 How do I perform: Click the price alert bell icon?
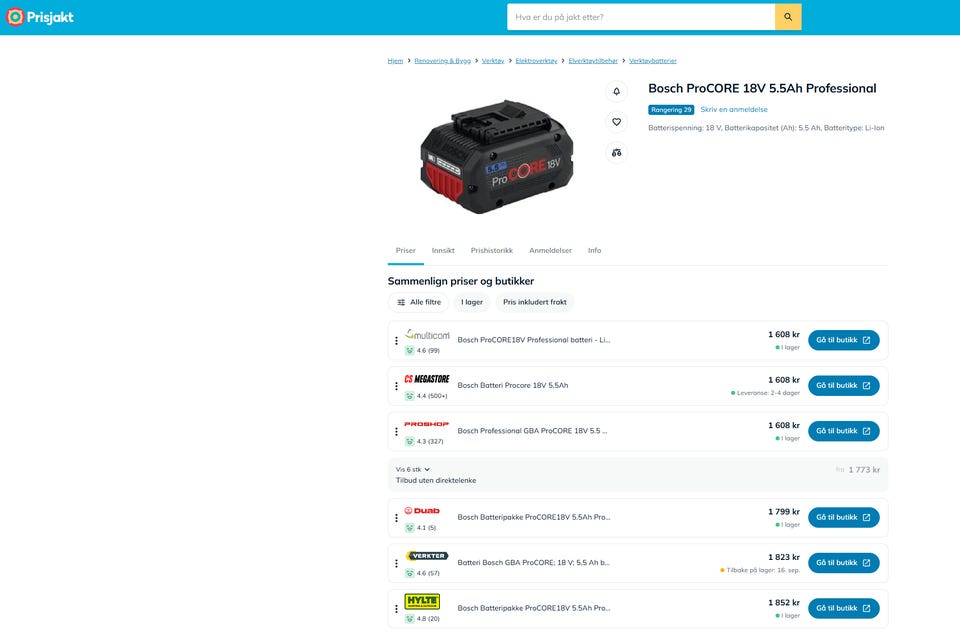coord(617,91)
